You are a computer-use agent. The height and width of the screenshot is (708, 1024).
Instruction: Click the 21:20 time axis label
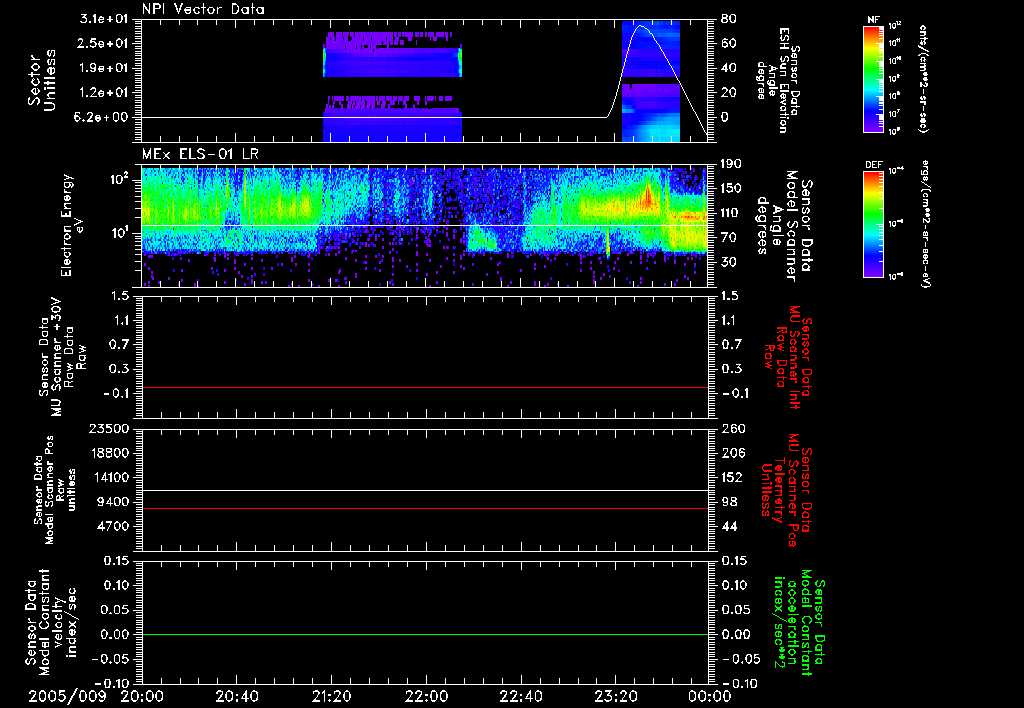point(333,696)
